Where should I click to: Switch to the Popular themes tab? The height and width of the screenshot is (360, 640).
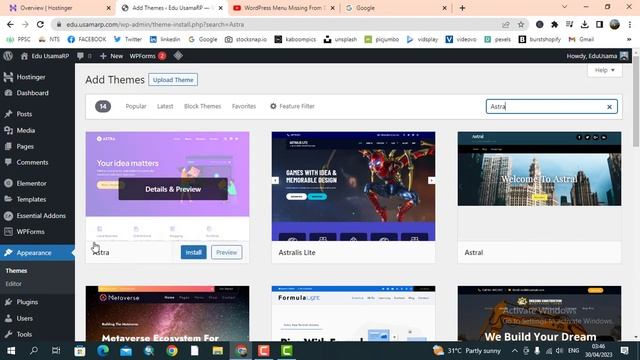[x=136, y=106]
